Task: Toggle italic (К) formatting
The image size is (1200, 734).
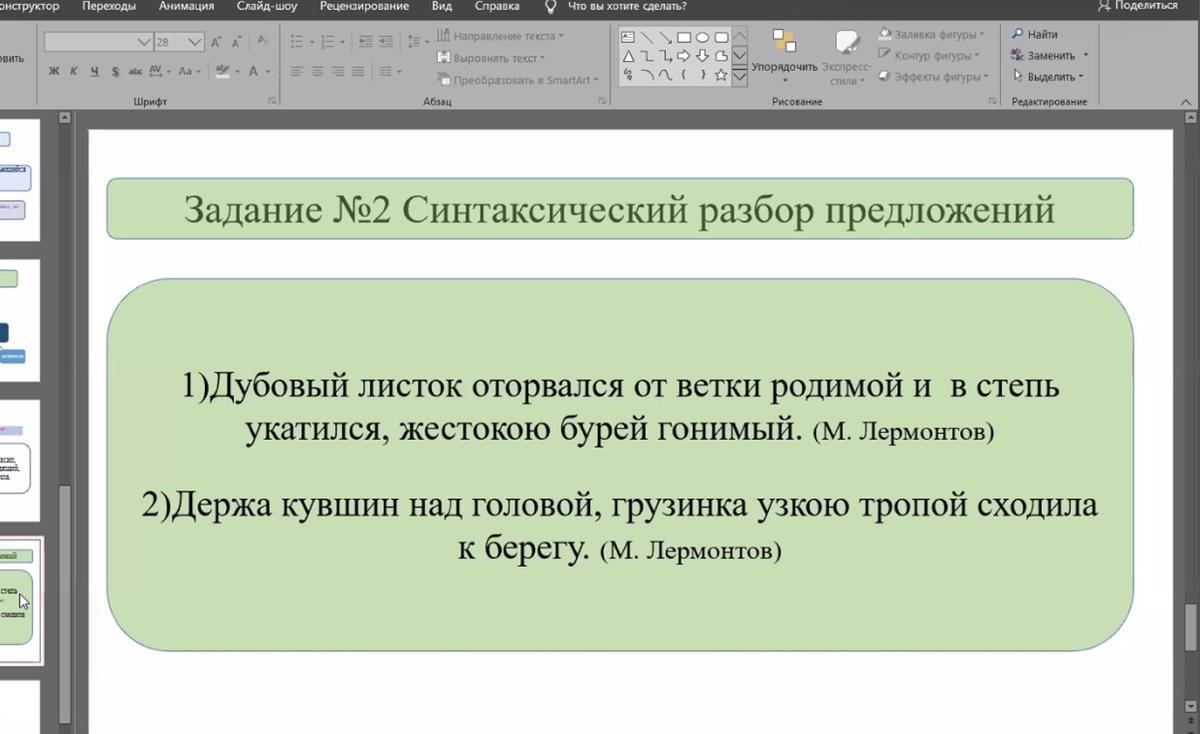Action: click(74, 72)
